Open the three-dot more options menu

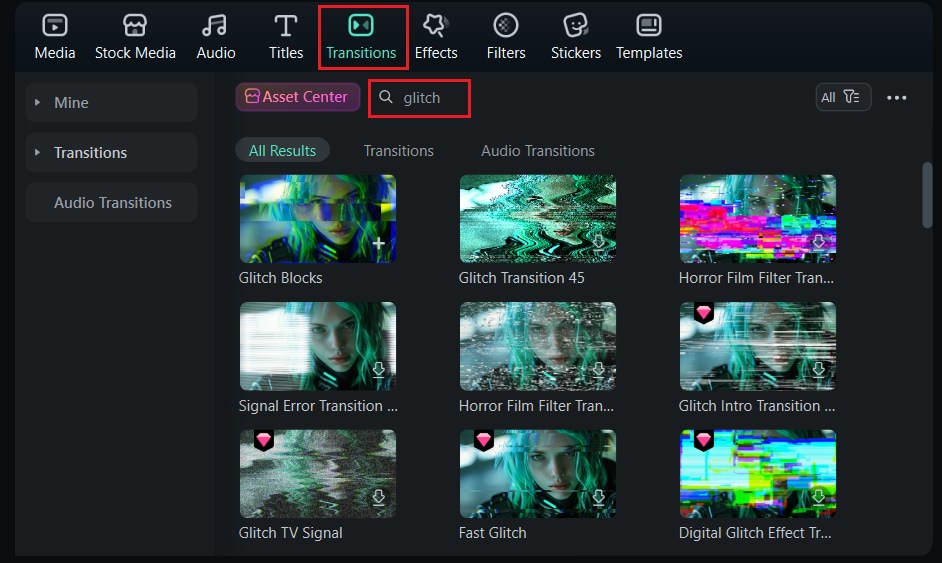coord(896,97)
